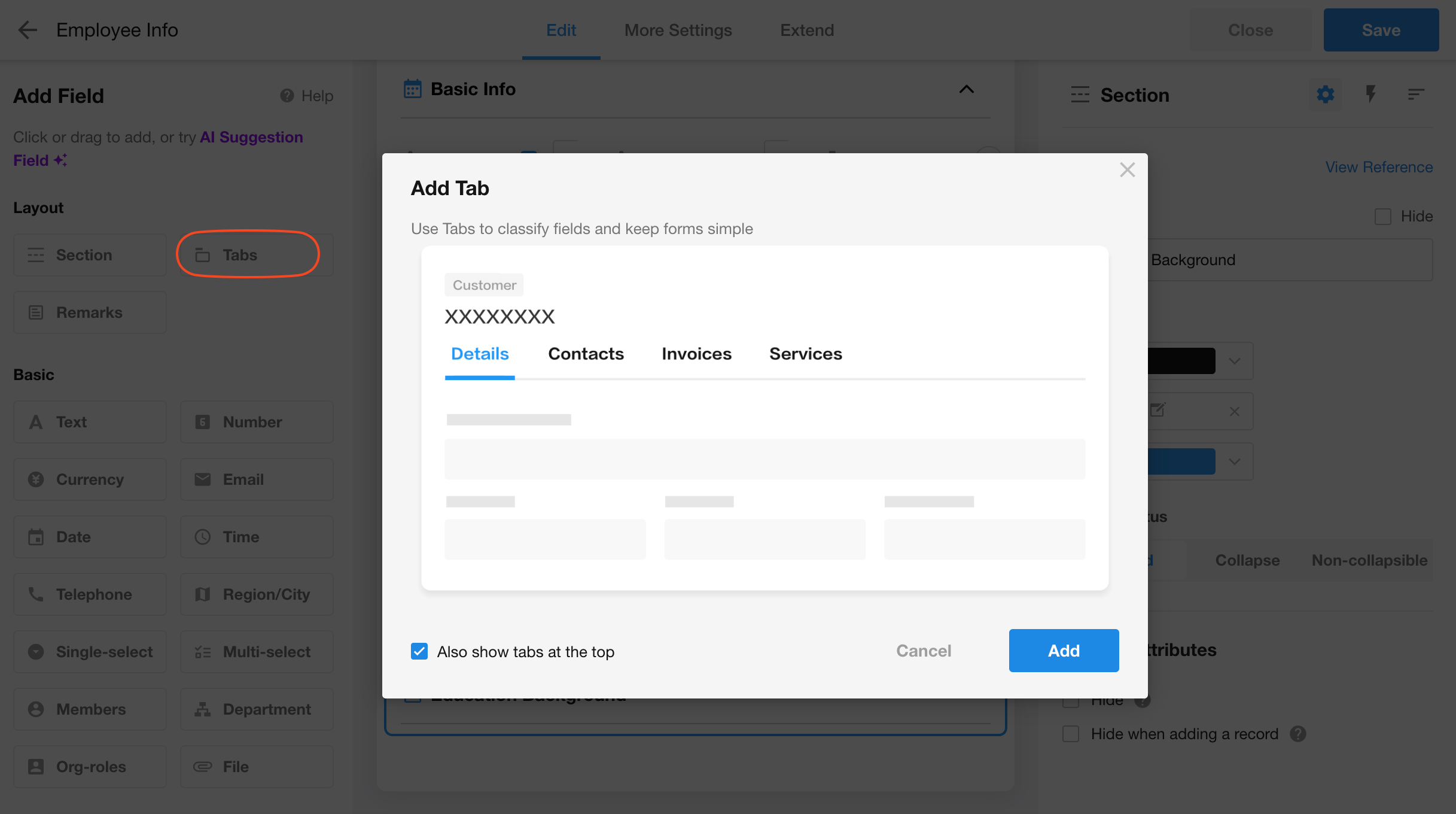The height and width of the screenshot is (814, 1456).
Task: Uncheck Also show tabs at the top
Action: (419, 651)
